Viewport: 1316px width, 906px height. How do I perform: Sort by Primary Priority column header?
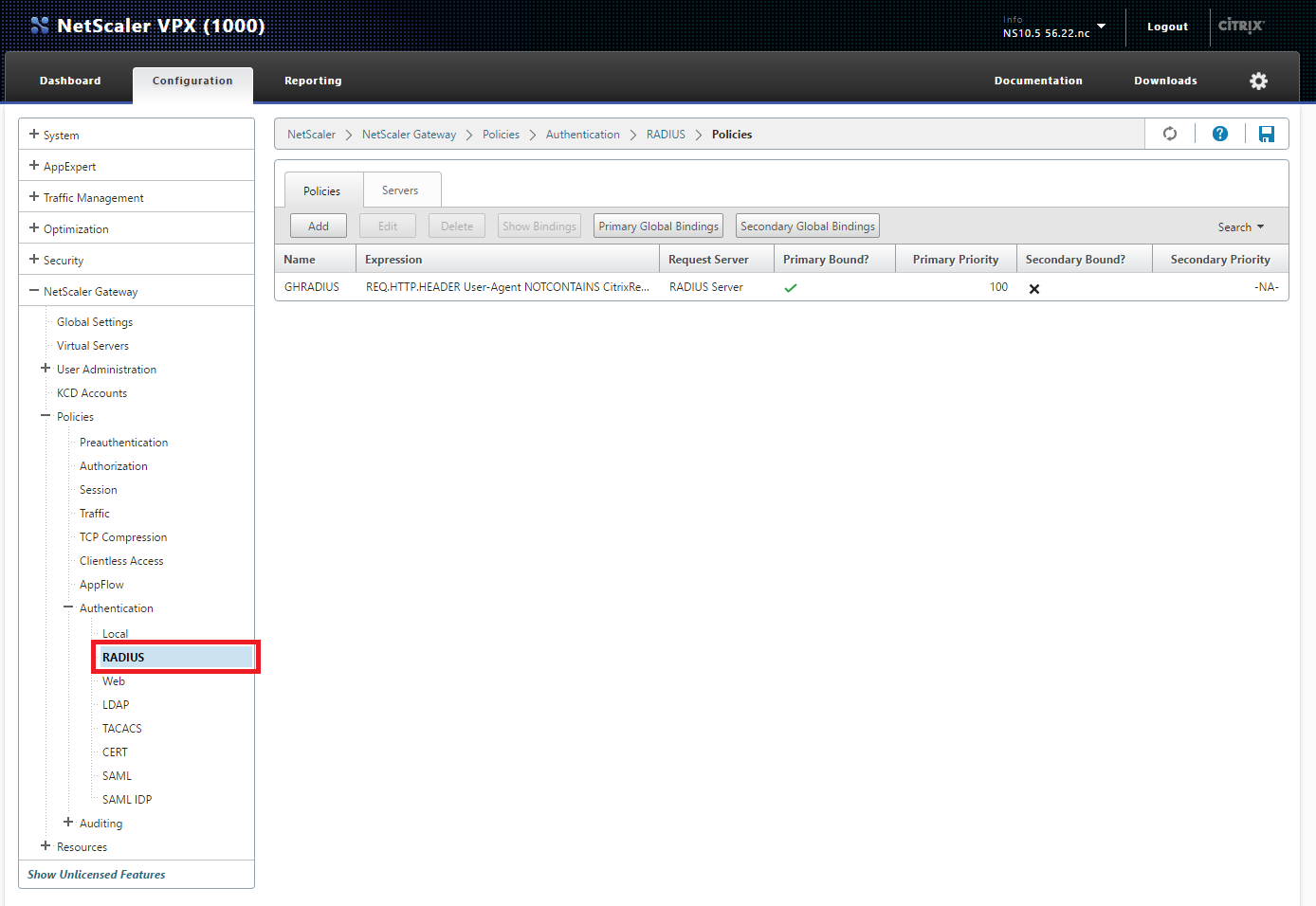point(956,260)
